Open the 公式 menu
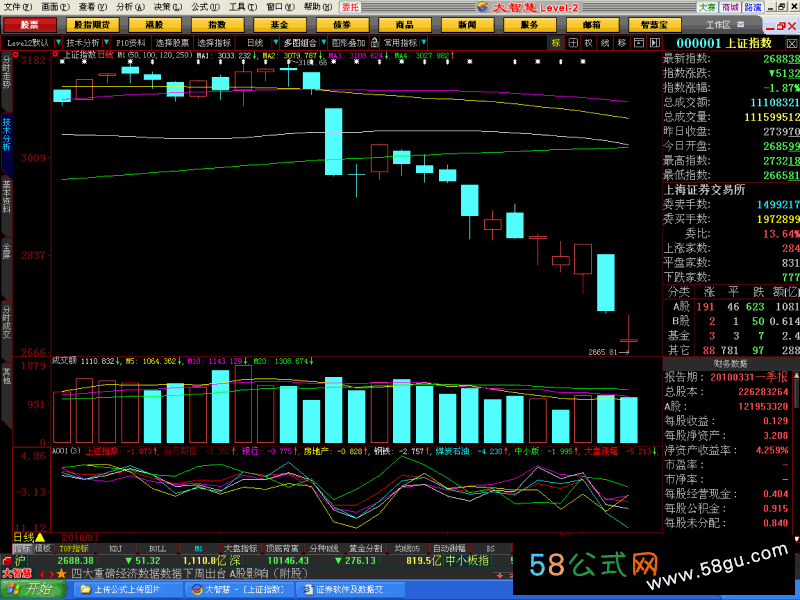Screen dimensions: 800x600 (205, 7)
